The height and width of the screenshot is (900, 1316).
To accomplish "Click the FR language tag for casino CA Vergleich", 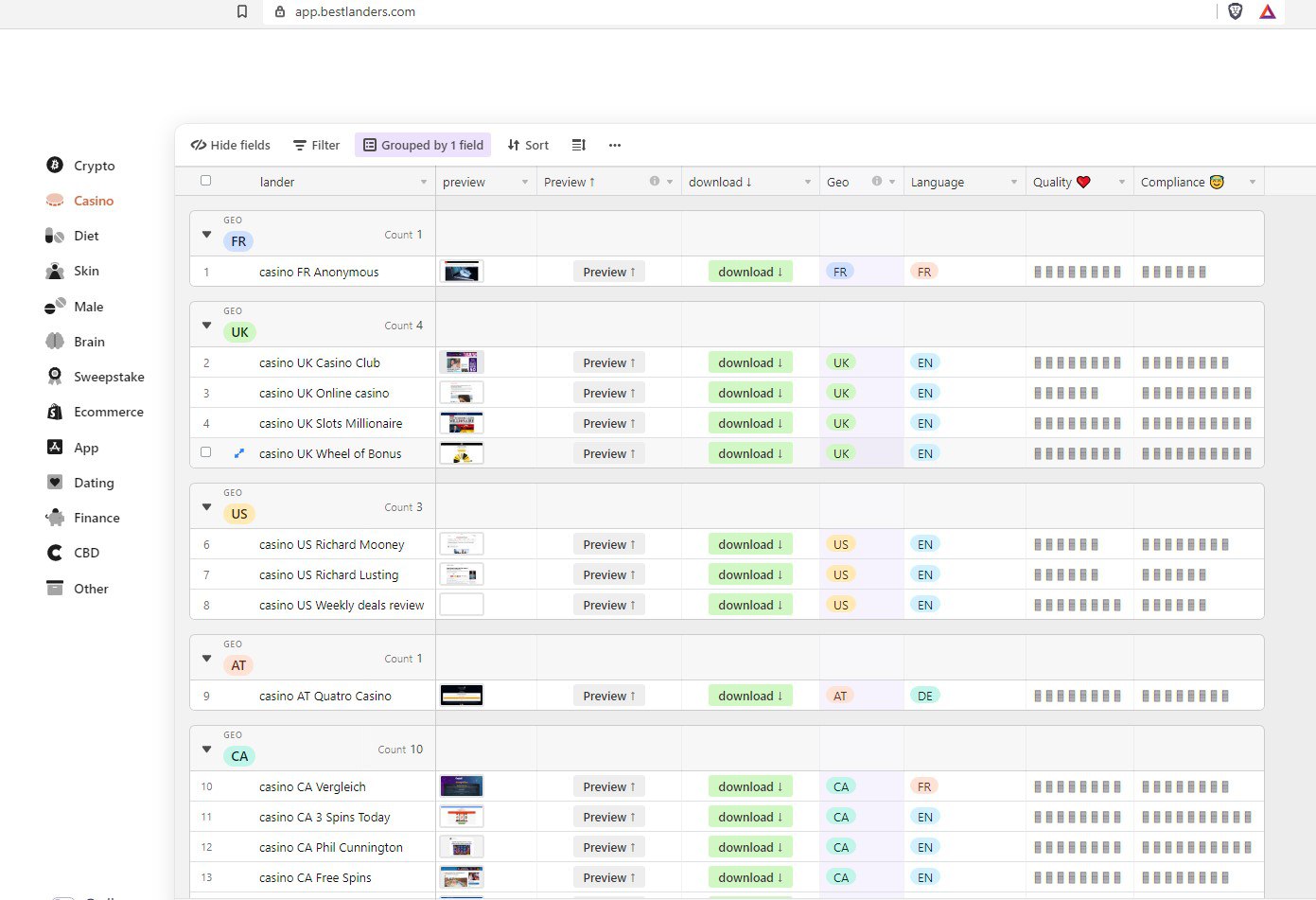I will point(924,786).
